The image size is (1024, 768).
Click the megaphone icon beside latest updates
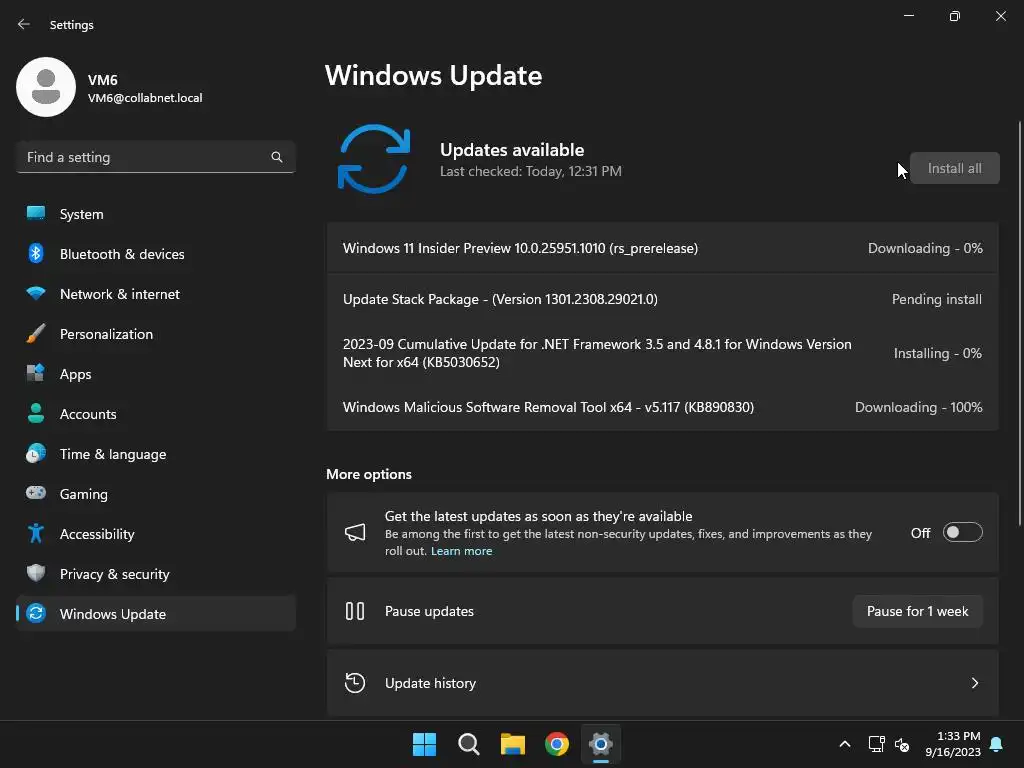click(x=355, y=532)
